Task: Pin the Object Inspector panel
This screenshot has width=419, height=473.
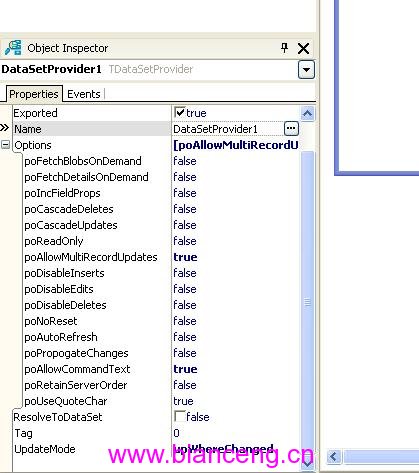Action: click(x=284, y=48)
